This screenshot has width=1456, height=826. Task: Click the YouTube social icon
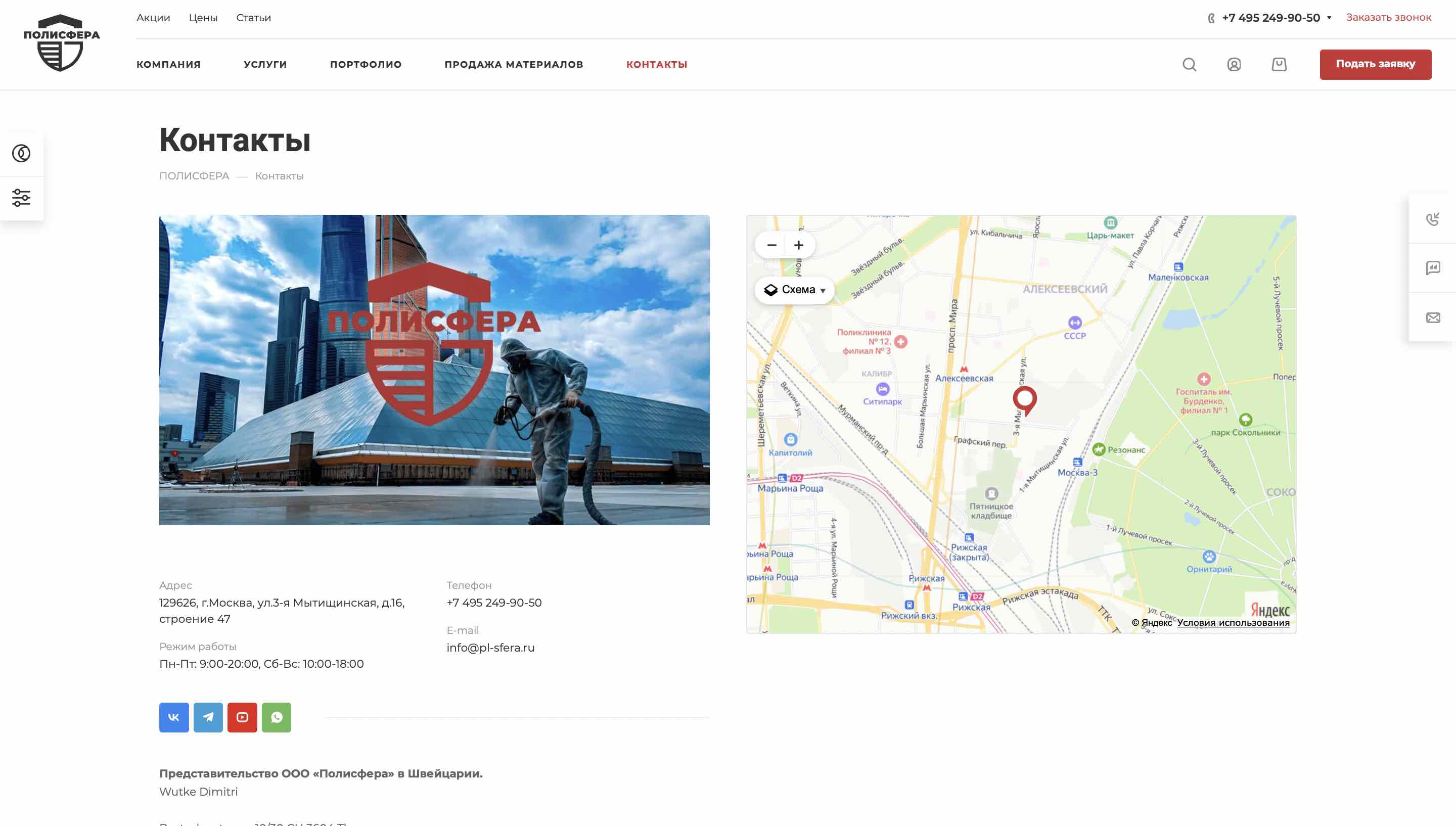pyautogui.click(x=242, y=717)
